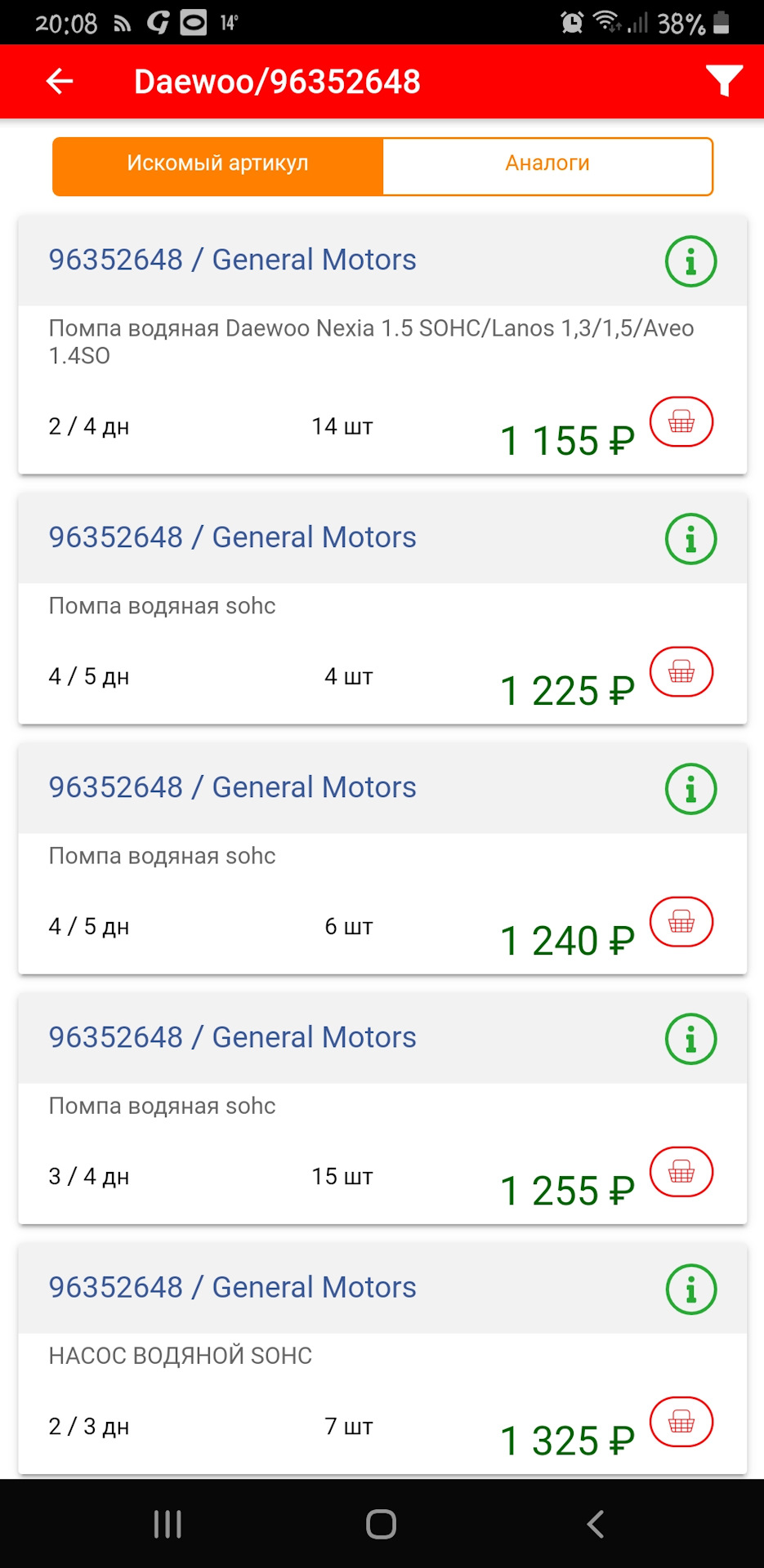Open the first 96352648 / General Motors link

click(232, 260)
